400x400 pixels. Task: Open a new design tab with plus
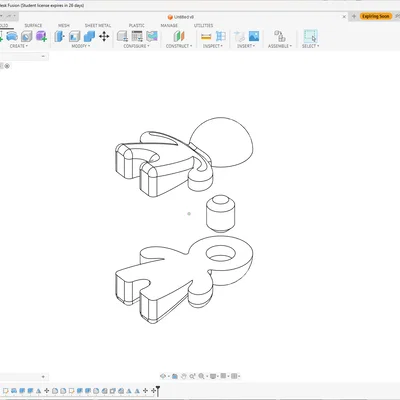[354, 16]
